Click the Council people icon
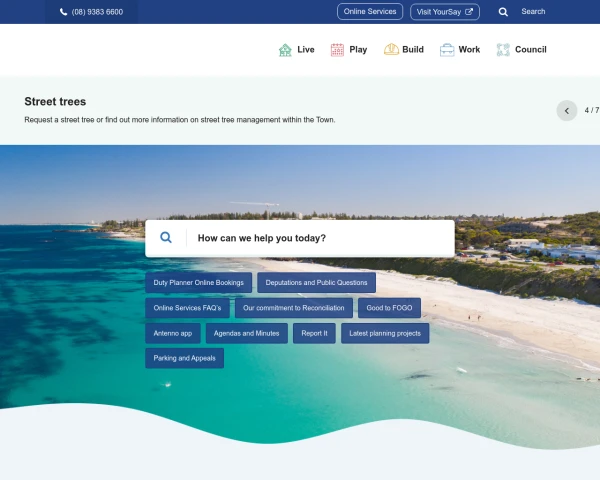The image size is (600, 480). tap(503, 49)
